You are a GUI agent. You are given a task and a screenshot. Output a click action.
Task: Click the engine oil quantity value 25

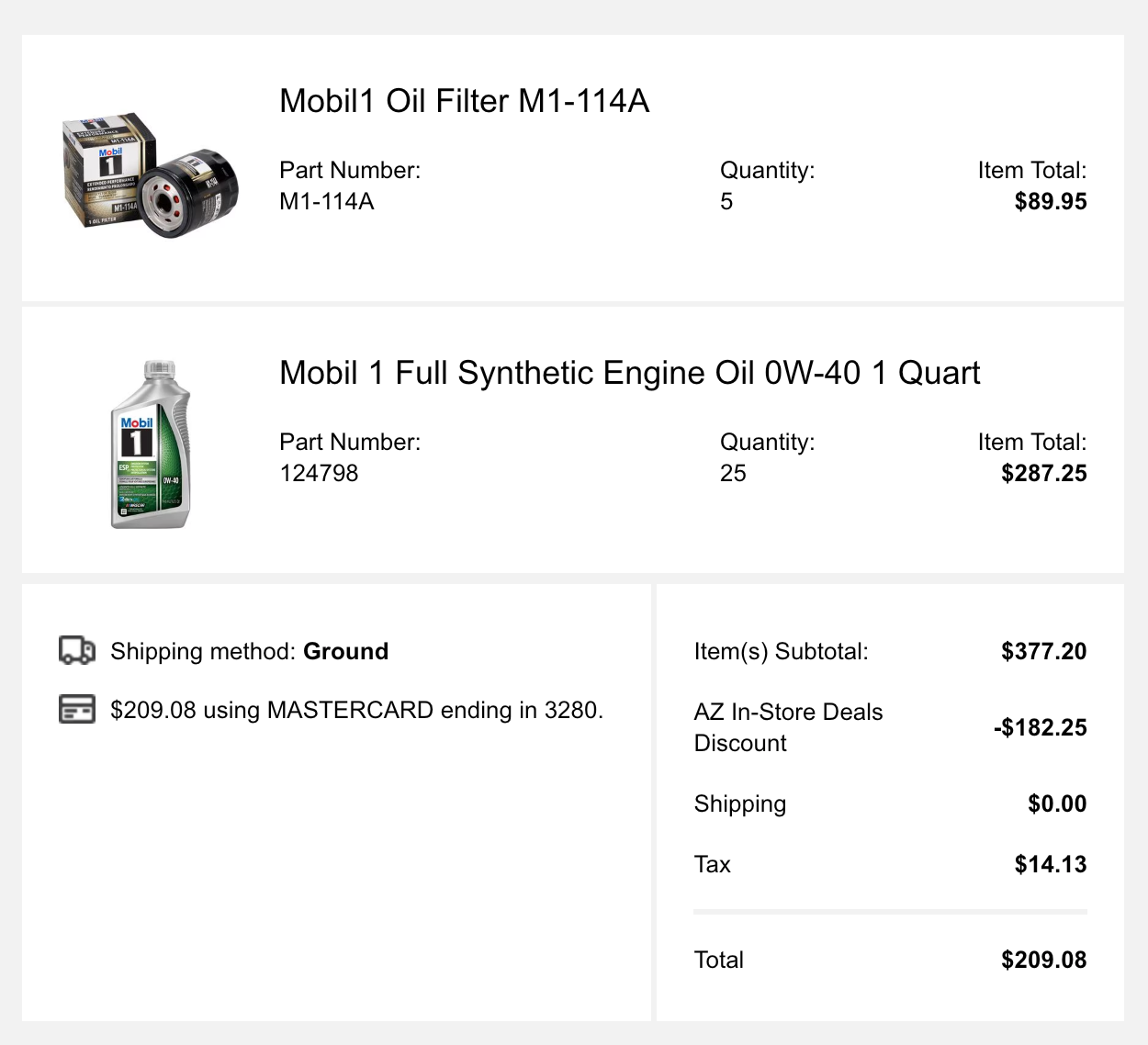[x=733, y=474]
